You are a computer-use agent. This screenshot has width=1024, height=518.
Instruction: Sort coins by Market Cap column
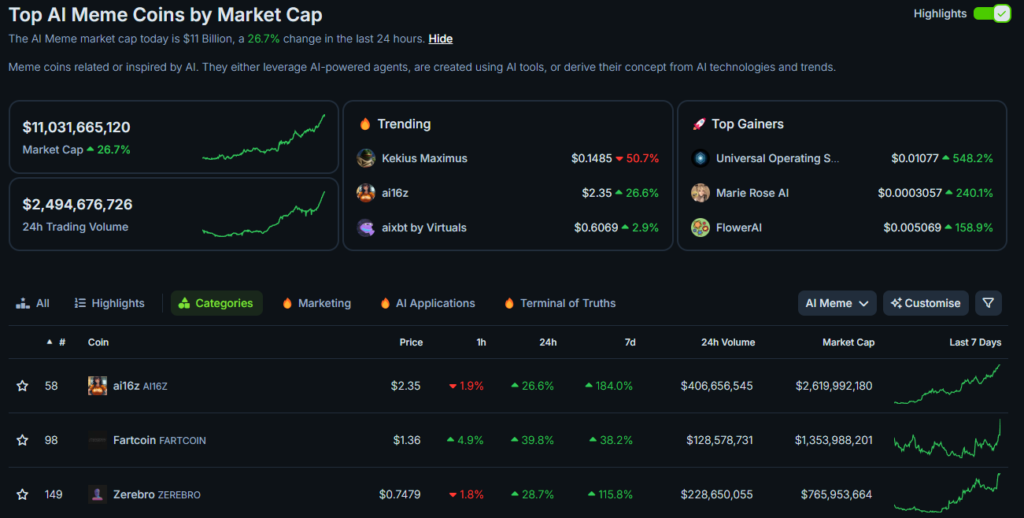coord(848,342)
